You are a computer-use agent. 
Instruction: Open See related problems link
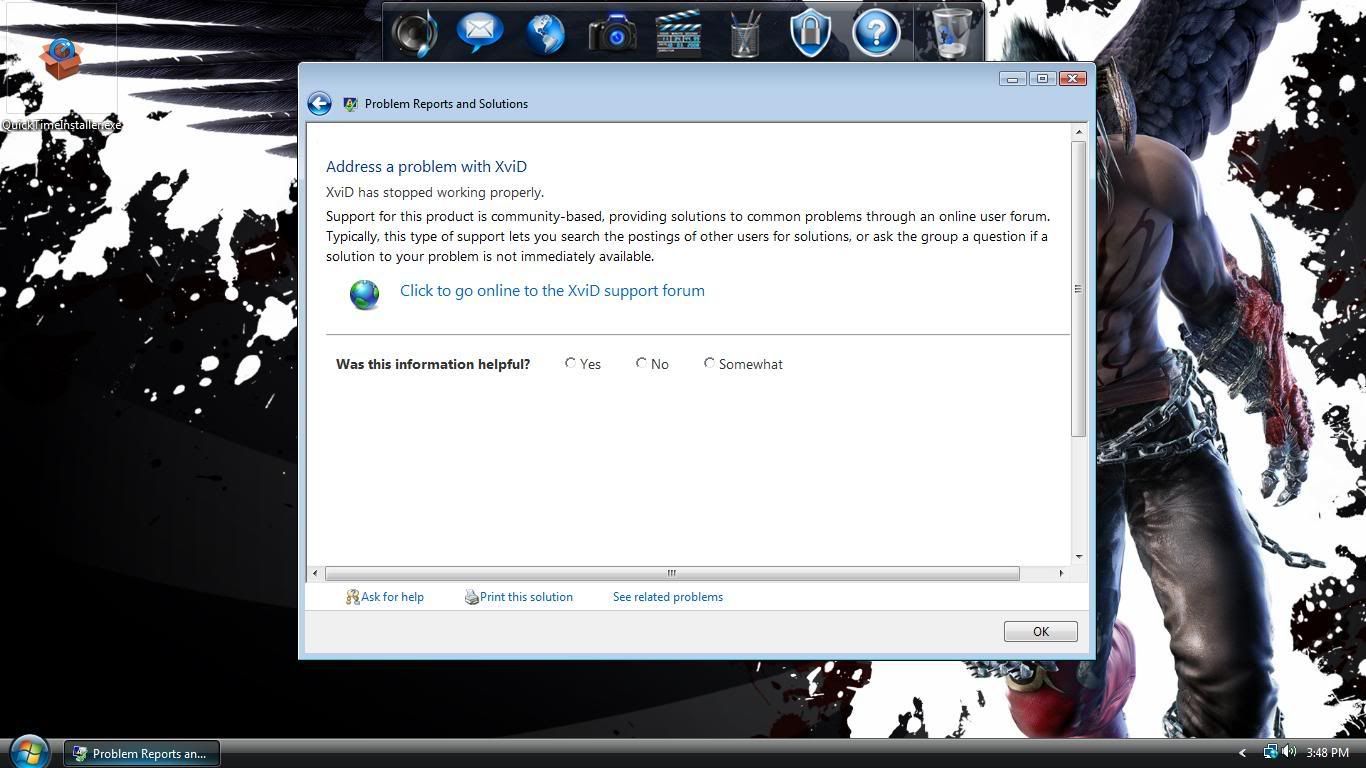(668, 597)
